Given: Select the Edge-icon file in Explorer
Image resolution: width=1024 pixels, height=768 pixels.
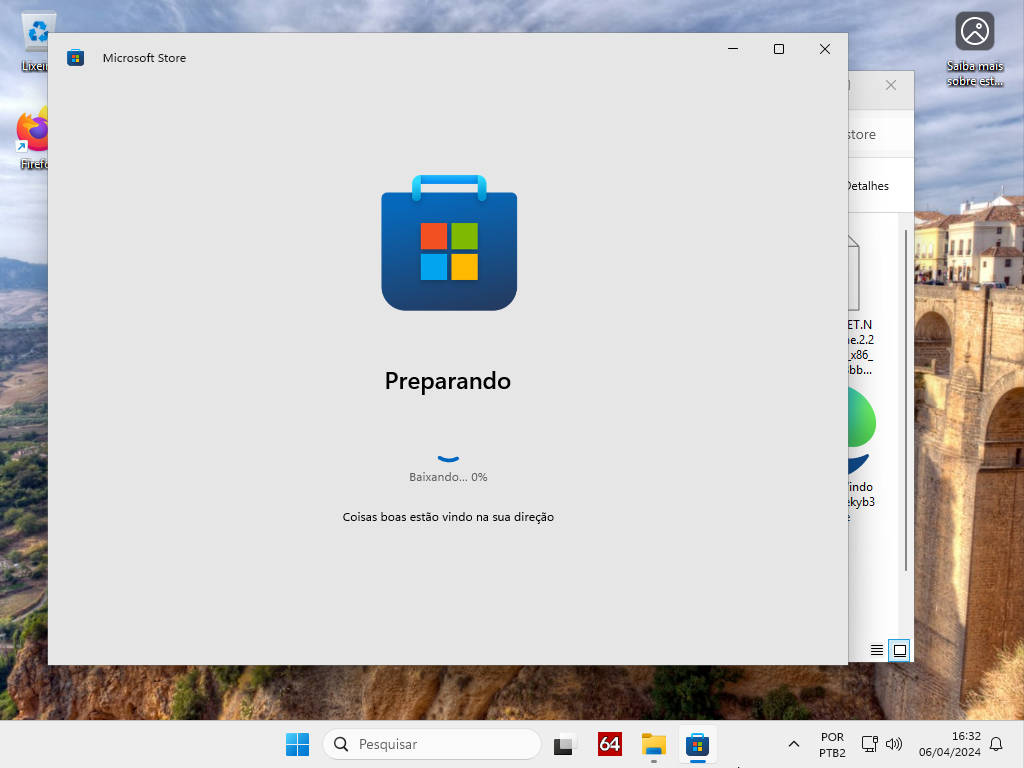Looking at the screenshot, I should pyautogui.click(x=861, y=455).
